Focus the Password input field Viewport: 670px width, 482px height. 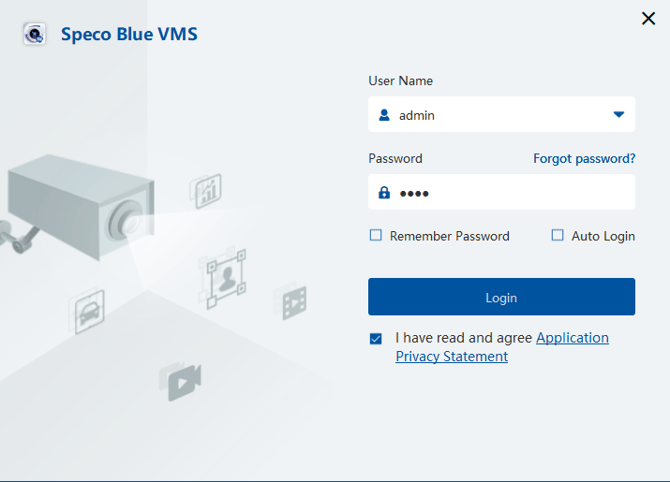515,193
